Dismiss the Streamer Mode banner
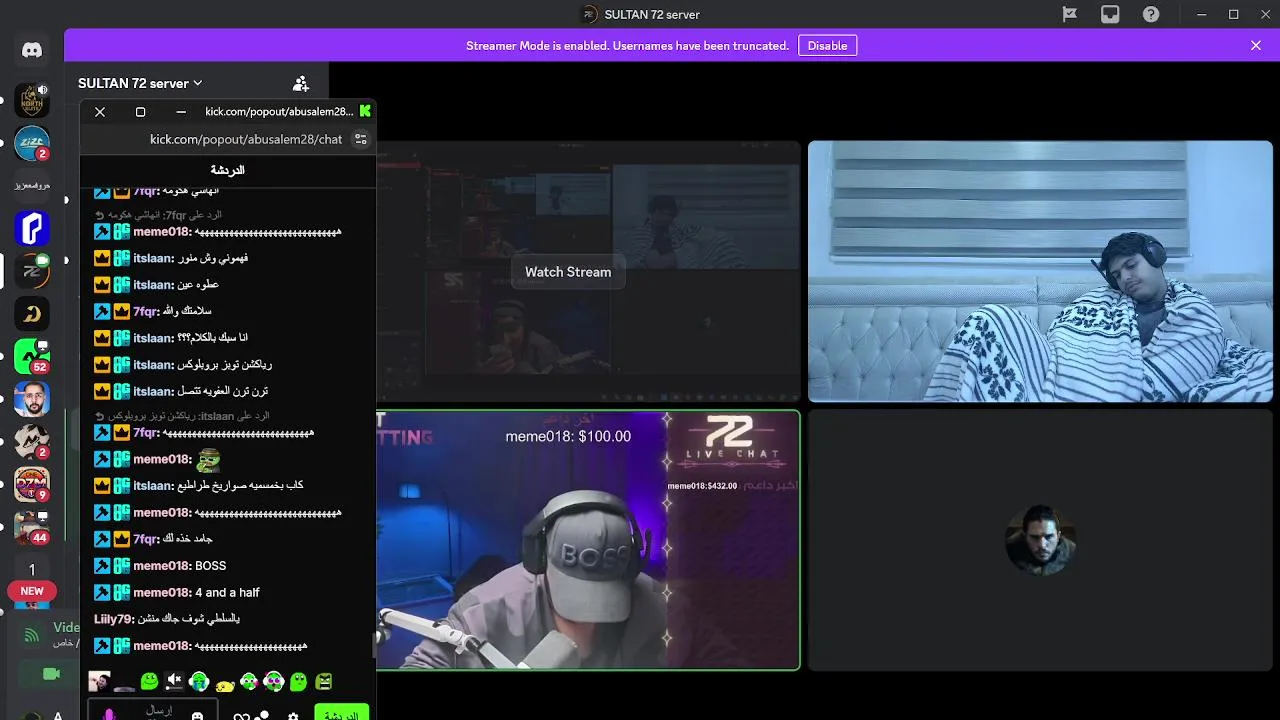The width and height of the screenshot is (1280, 720). point(1256,46)
